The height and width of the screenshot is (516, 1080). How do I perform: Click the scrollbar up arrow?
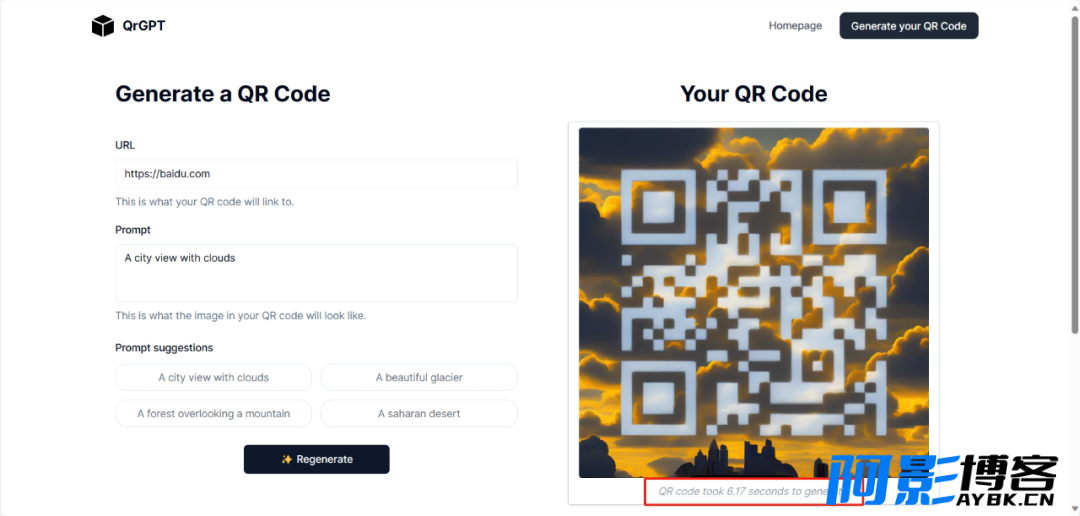click(x=1074, y=5)
